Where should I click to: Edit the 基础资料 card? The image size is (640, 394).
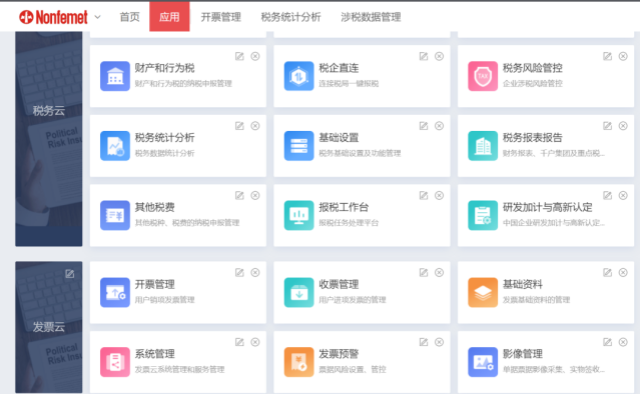tap(607, 272)
